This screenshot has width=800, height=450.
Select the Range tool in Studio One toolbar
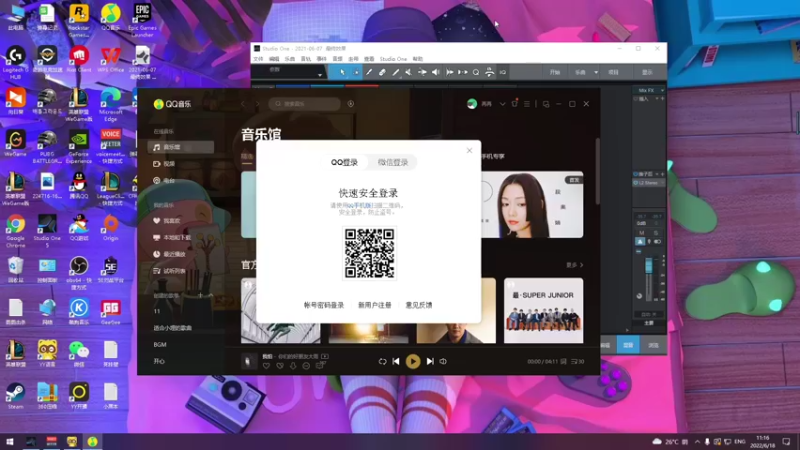click(356, 72)
